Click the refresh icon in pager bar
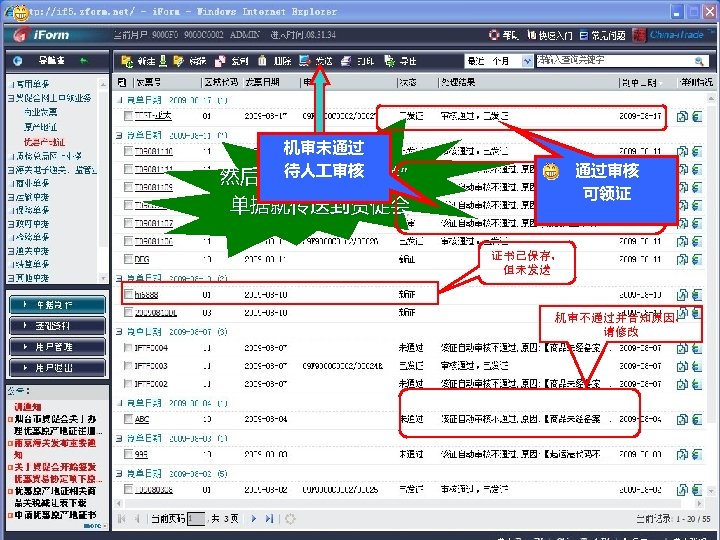Viewport: 720px width, 540px height. click(290, 519)
